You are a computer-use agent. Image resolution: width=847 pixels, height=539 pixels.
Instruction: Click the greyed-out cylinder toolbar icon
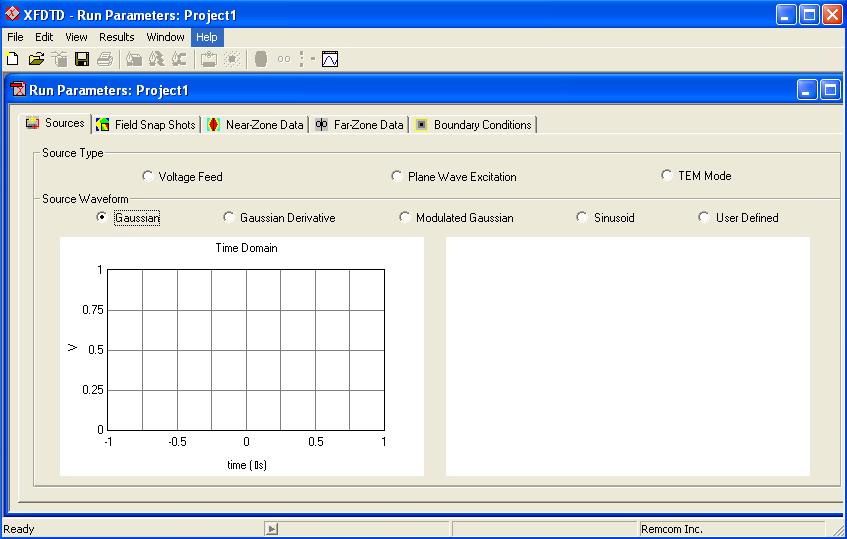[x=261, y=58]
